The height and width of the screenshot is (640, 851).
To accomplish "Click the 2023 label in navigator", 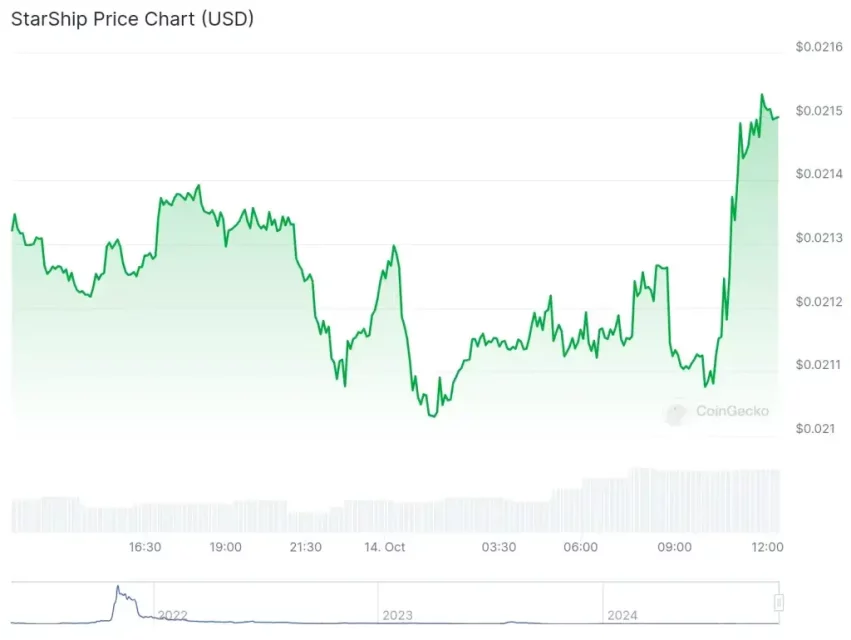I will (397, 615).
